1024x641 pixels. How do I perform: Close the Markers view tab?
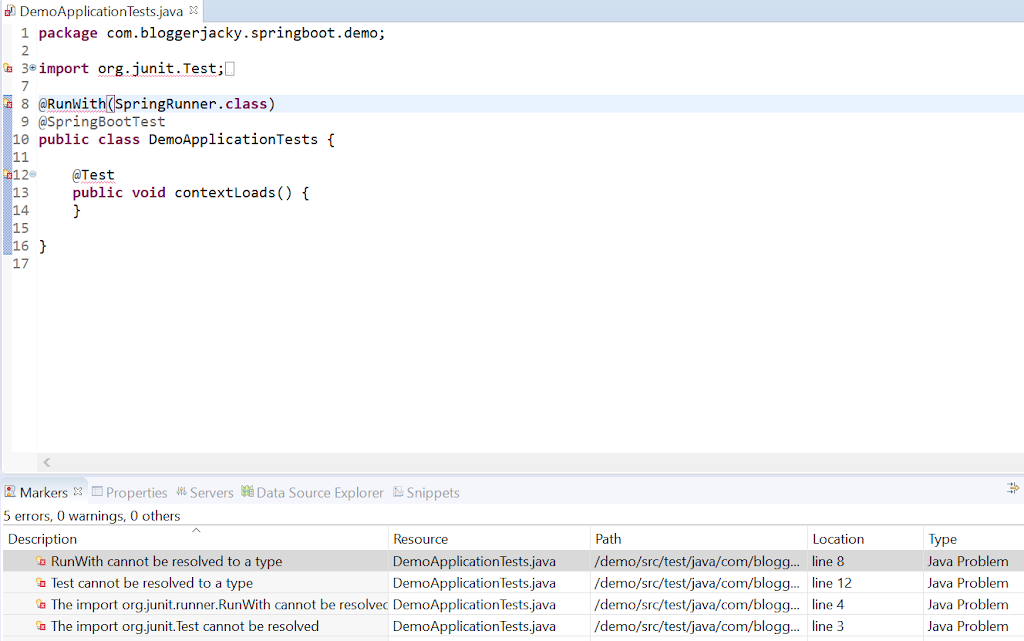[78, 492]
